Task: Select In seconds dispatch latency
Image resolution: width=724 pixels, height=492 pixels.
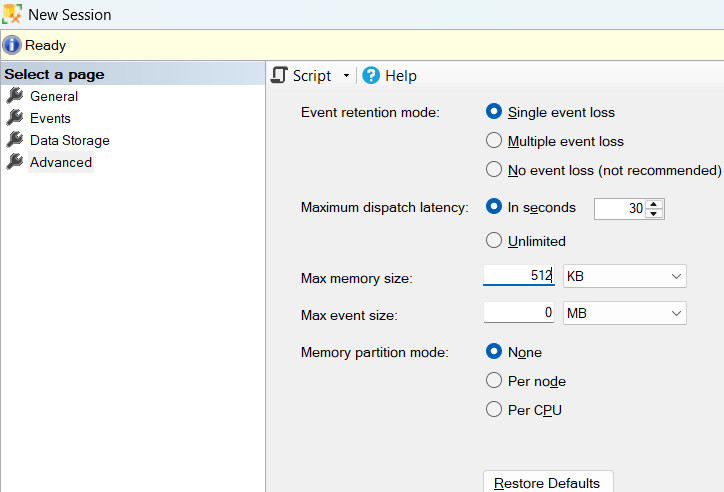Action: (494, 207)
